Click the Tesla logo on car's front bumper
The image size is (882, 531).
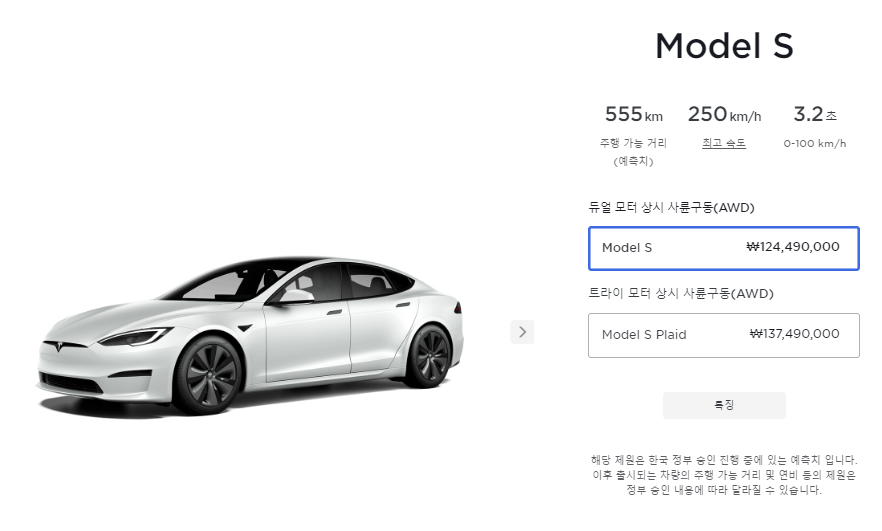[58, 347]
